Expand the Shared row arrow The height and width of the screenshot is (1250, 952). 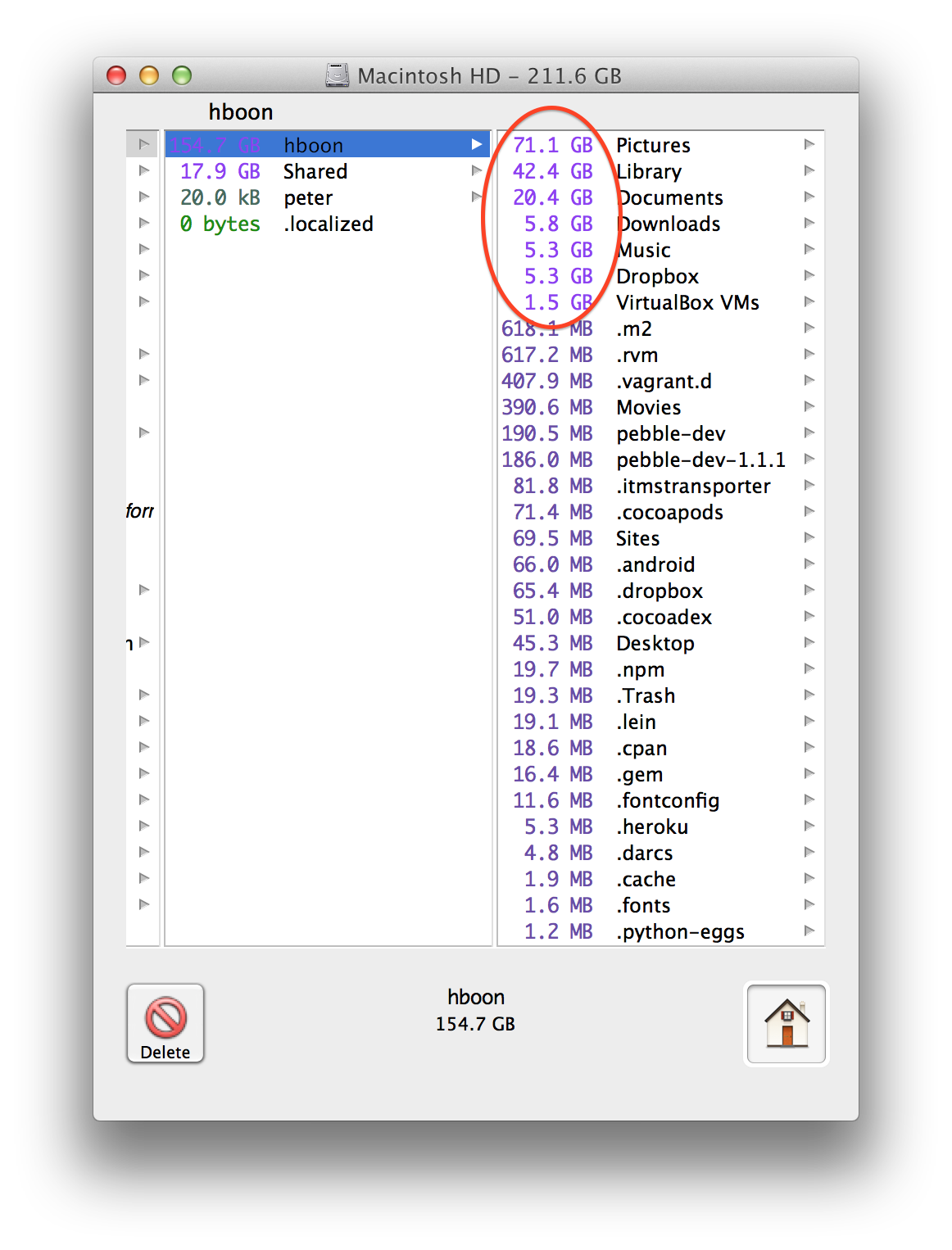coord(477,170)
